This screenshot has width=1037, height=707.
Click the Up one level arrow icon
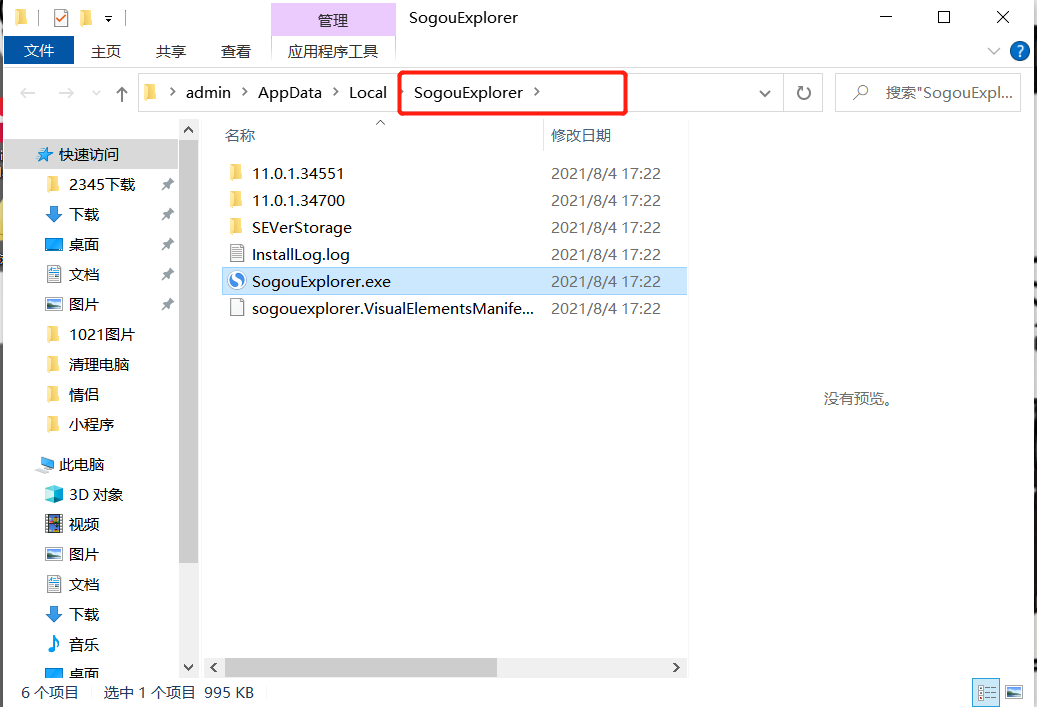pyautogui.click(x=122, y=93)
